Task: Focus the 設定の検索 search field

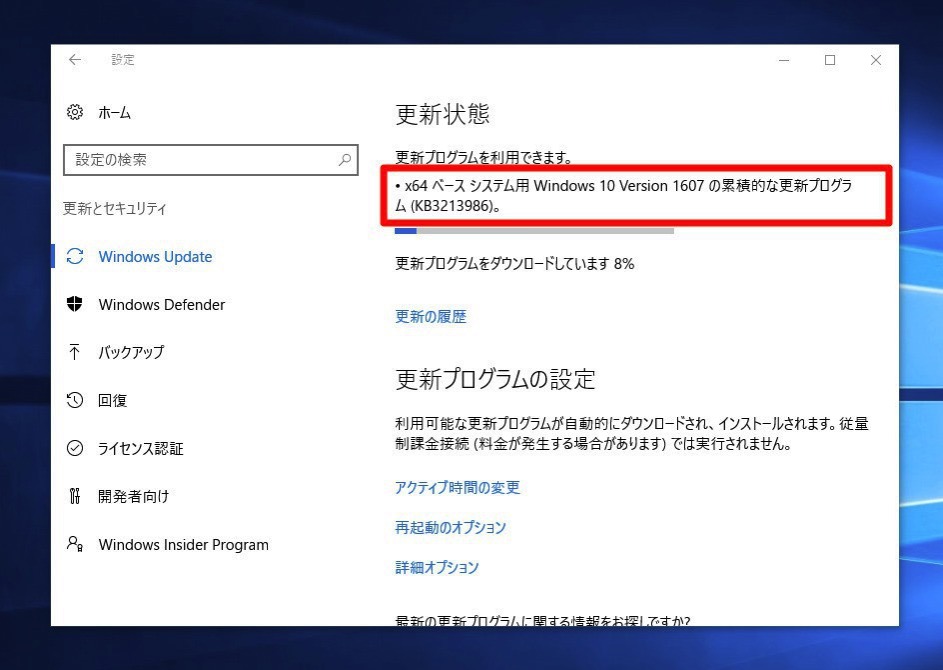Action: (x=210, y=160)
